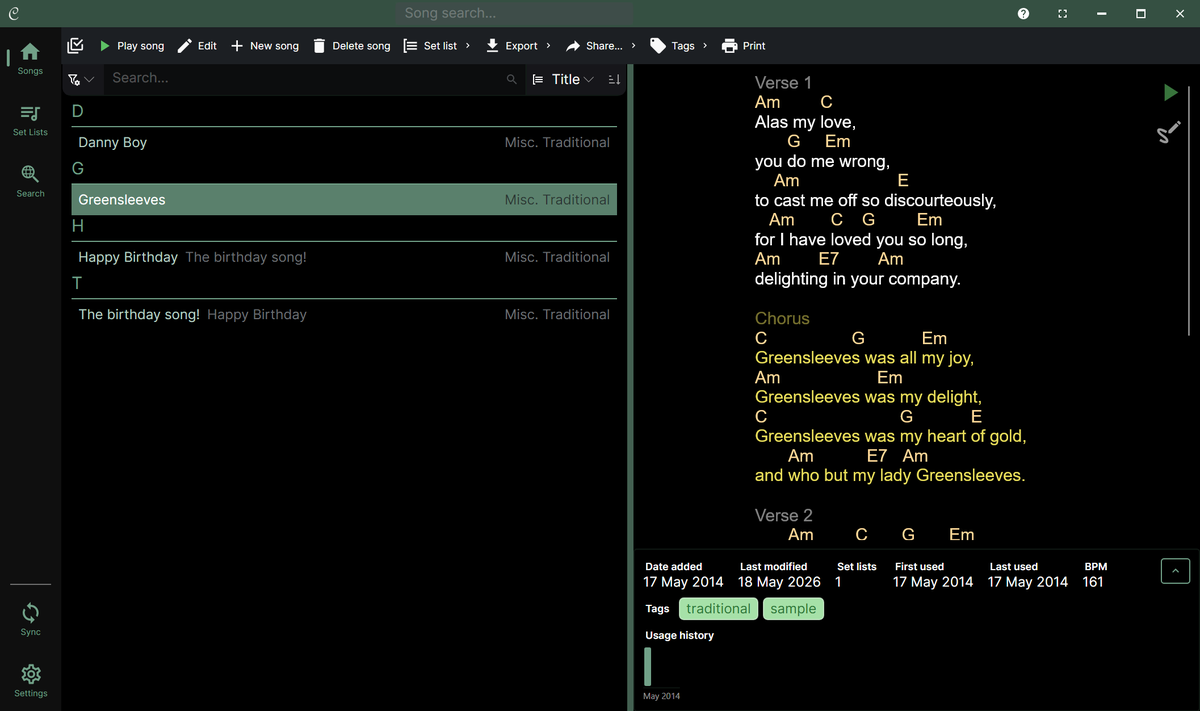Click Misc. Traditional on Danny Boy row
The image size is (1200, 711).
click(557, 143)
